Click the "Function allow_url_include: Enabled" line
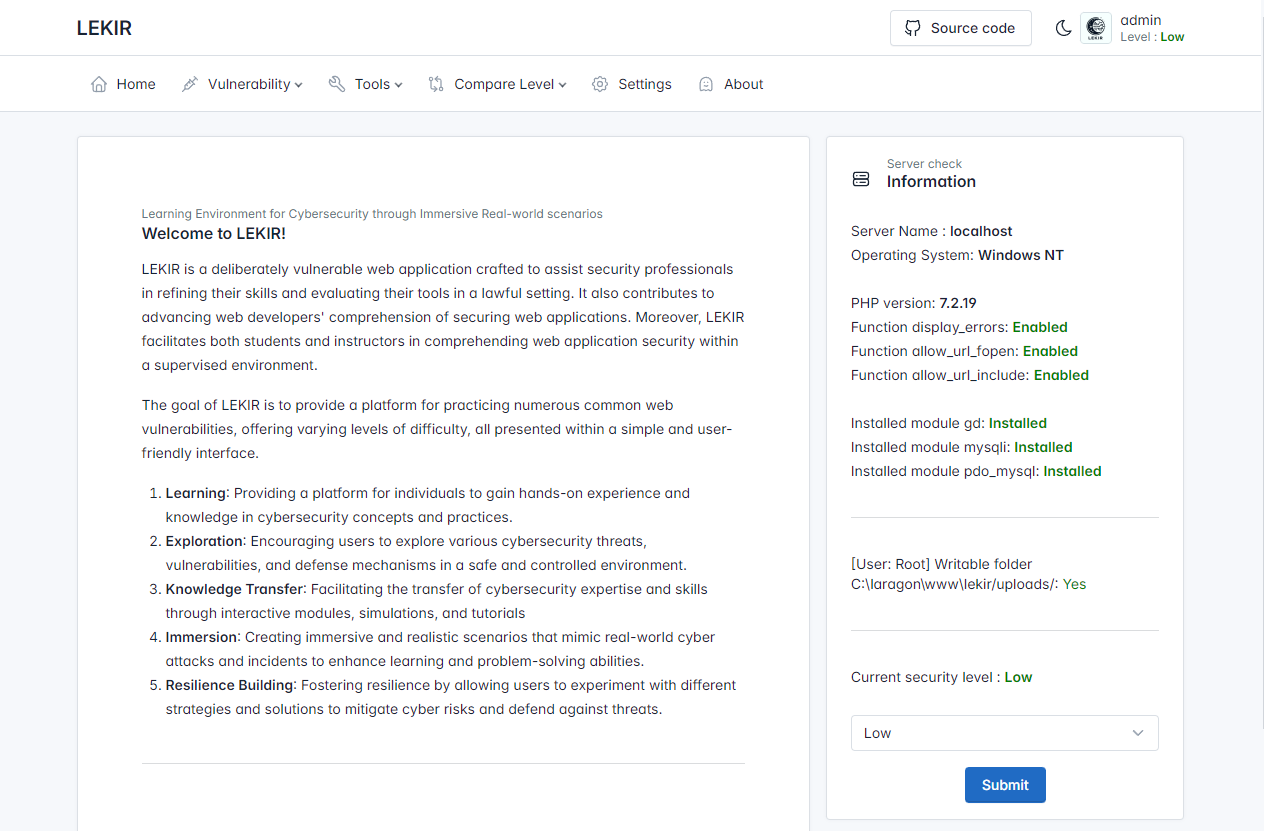1264x831 pixels. click(970, 375)
